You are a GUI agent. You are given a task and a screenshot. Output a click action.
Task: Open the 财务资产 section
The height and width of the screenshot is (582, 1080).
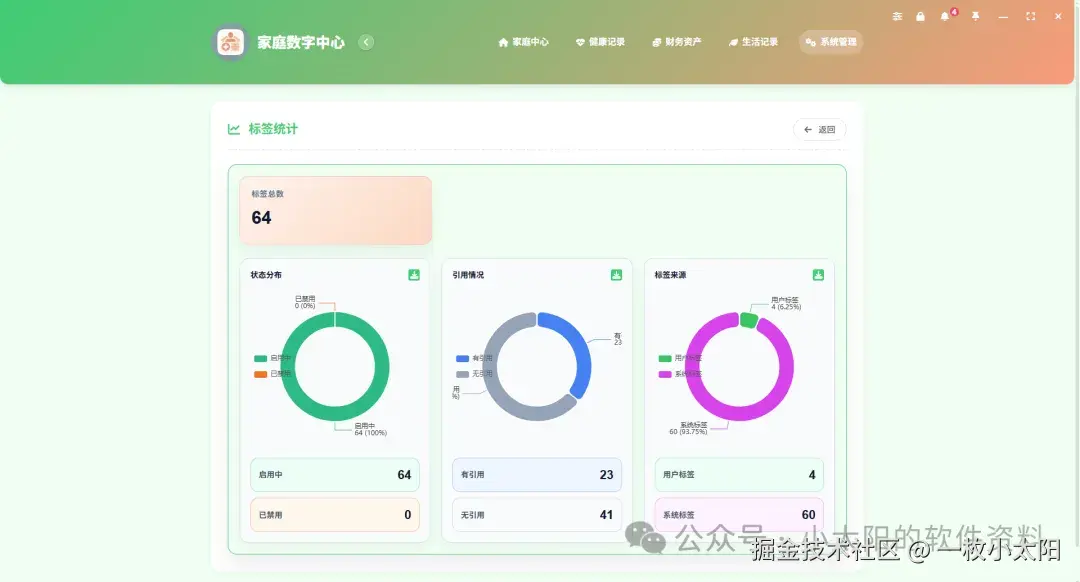coord(680,42)
